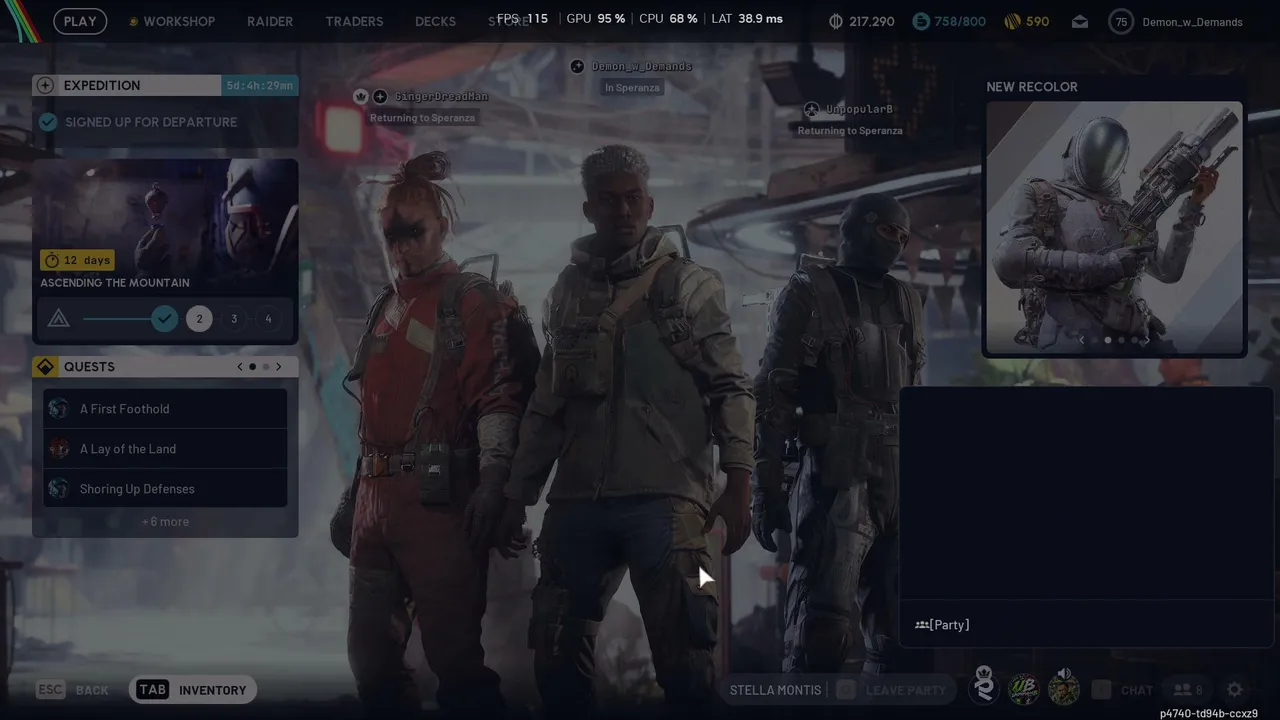Open the New Recolor featured thumbnail
Image resolution: width=1280 pixels, height=720 pixels.
(x=1114, y=228)
